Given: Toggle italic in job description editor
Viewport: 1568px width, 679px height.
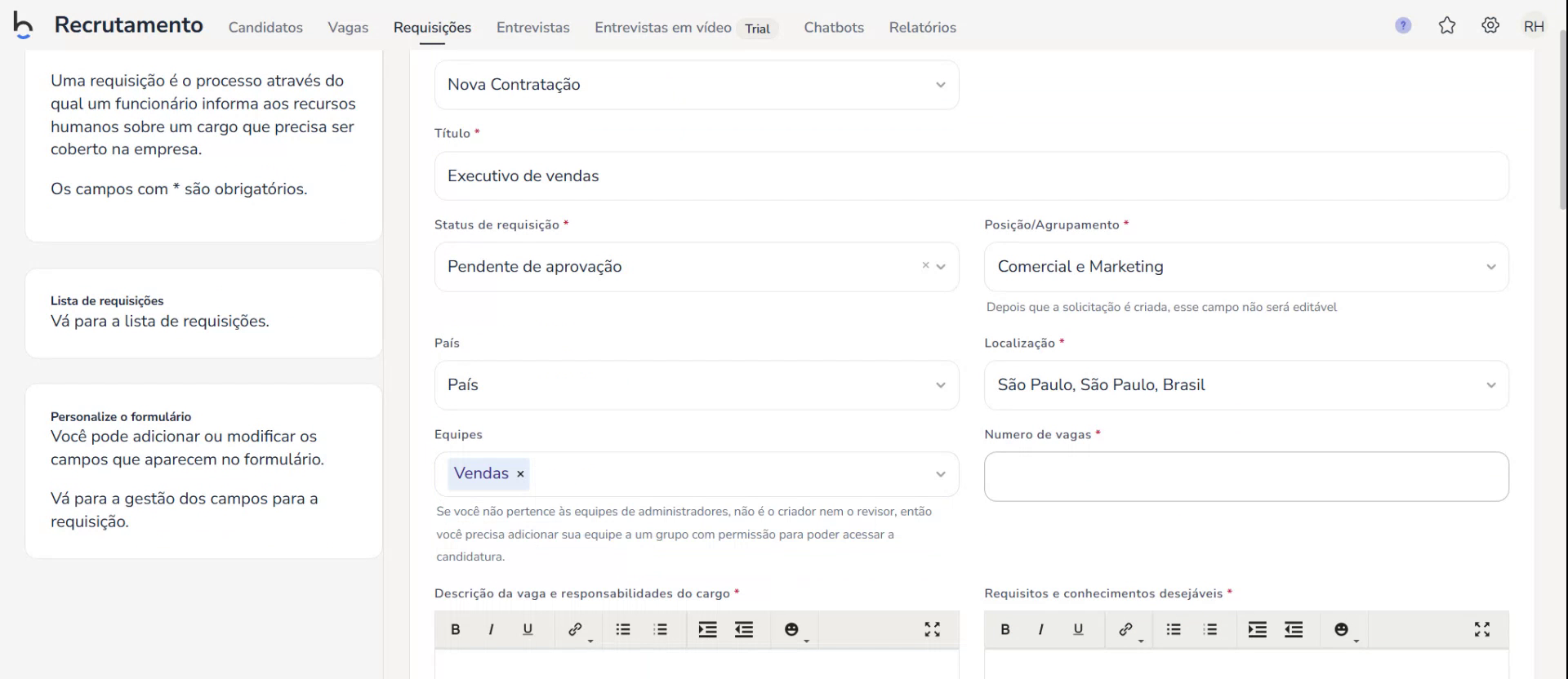Looking at the screenshot, I should [491, 629].
